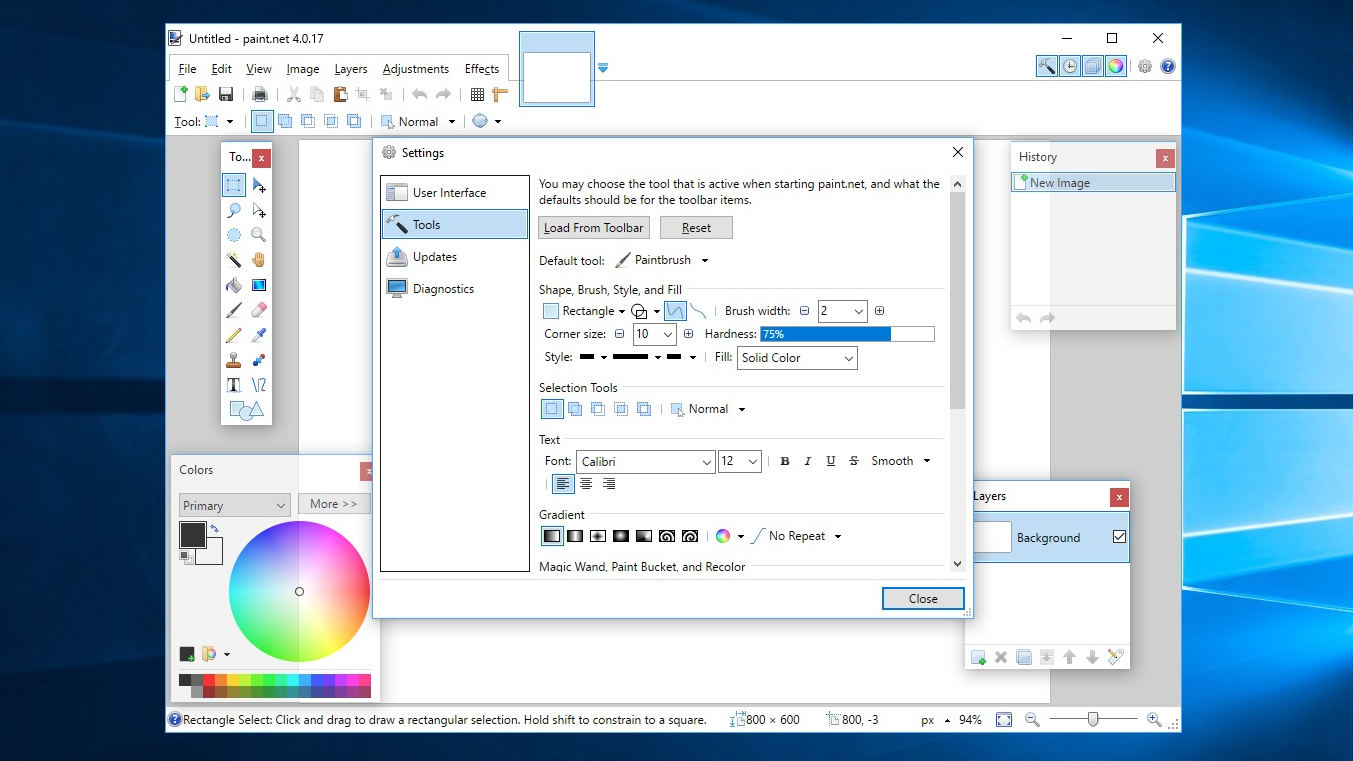Toggle the Colors window icon at top right
Image resolution: width=1353 pixels, height=761 pixels.
(1116, 66)
